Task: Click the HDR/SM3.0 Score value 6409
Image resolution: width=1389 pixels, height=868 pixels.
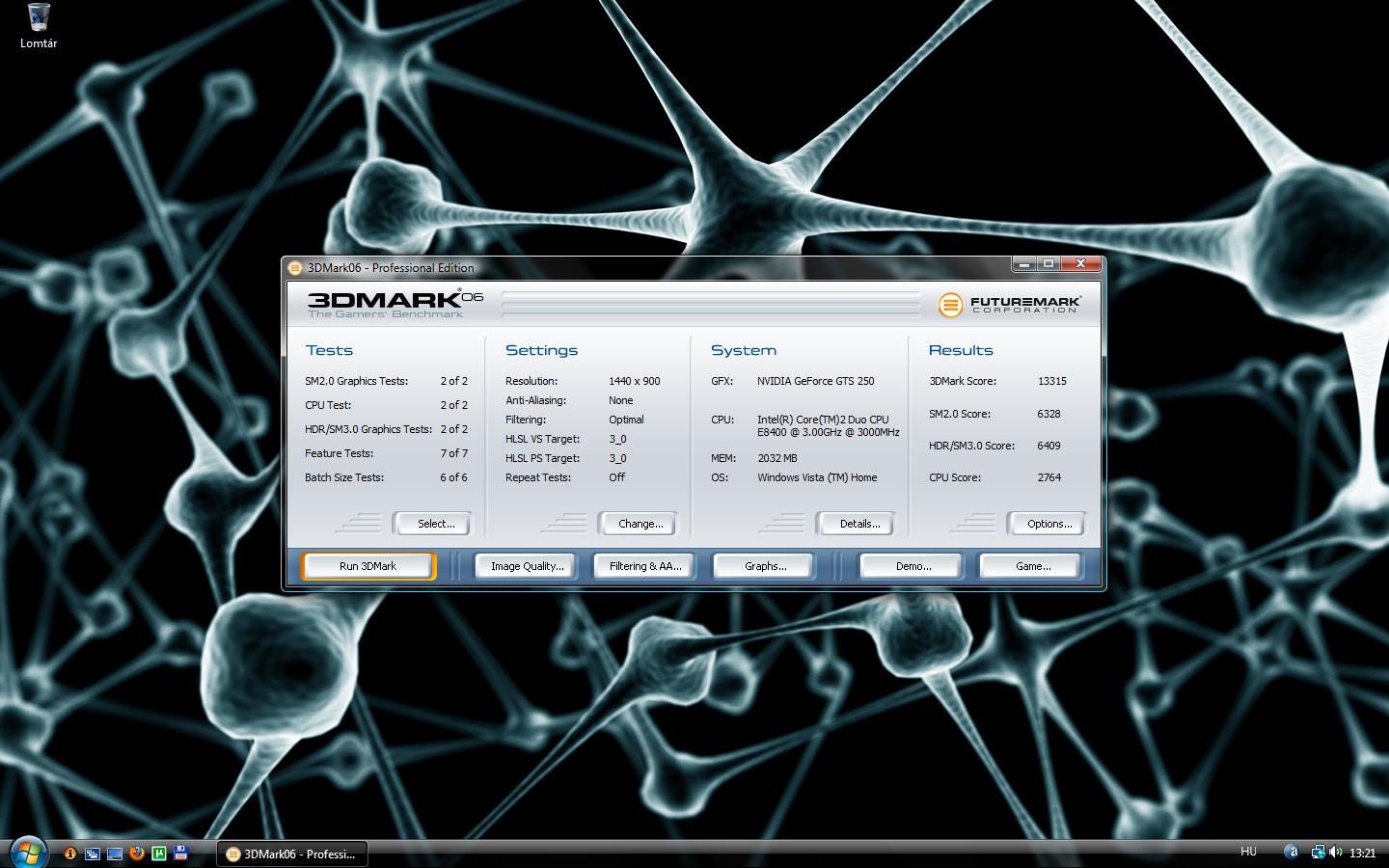Action: (x=1049, y=446)
